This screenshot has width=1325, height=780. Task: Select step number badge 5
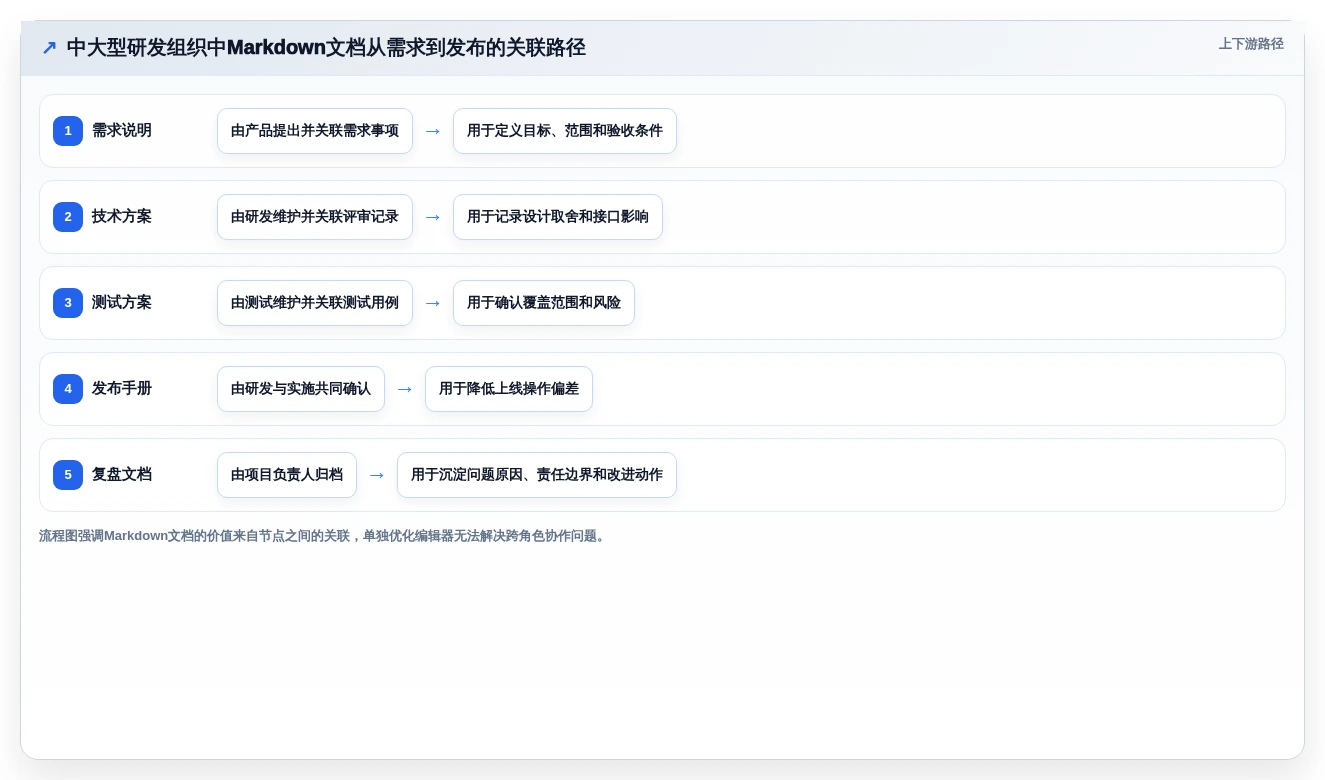[x=68, y=475]
